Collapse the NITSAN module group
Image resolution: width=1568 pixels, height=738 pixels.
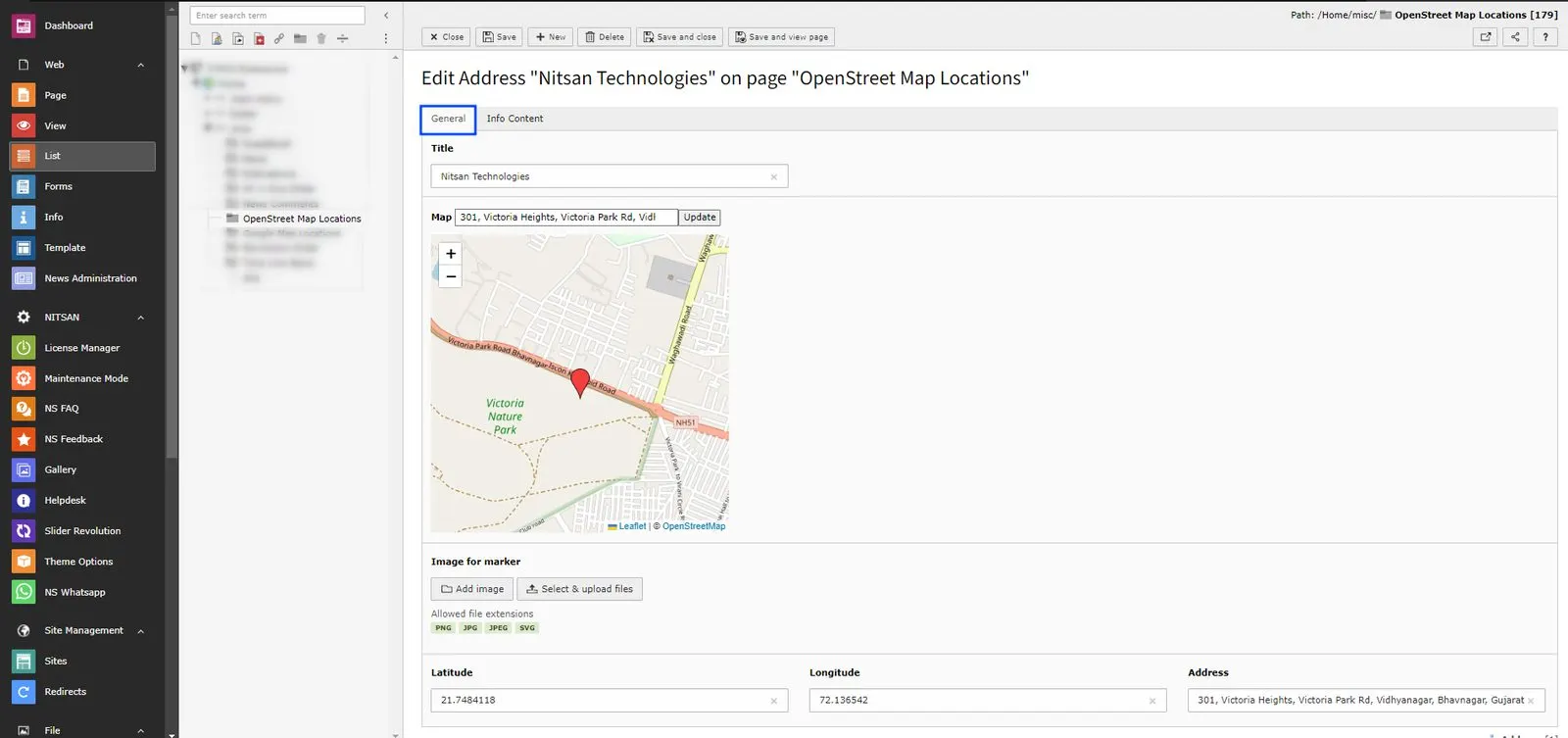pos(140,318)
